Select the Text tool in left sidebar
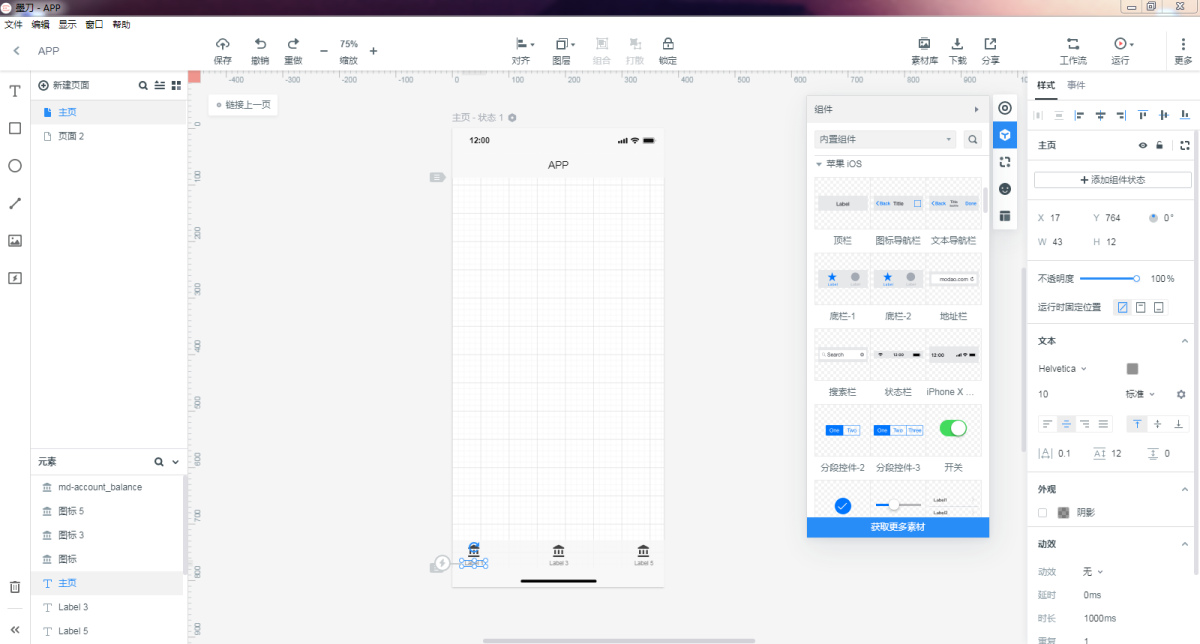Viewport: 1200px width, 644px height. point(15,91)
